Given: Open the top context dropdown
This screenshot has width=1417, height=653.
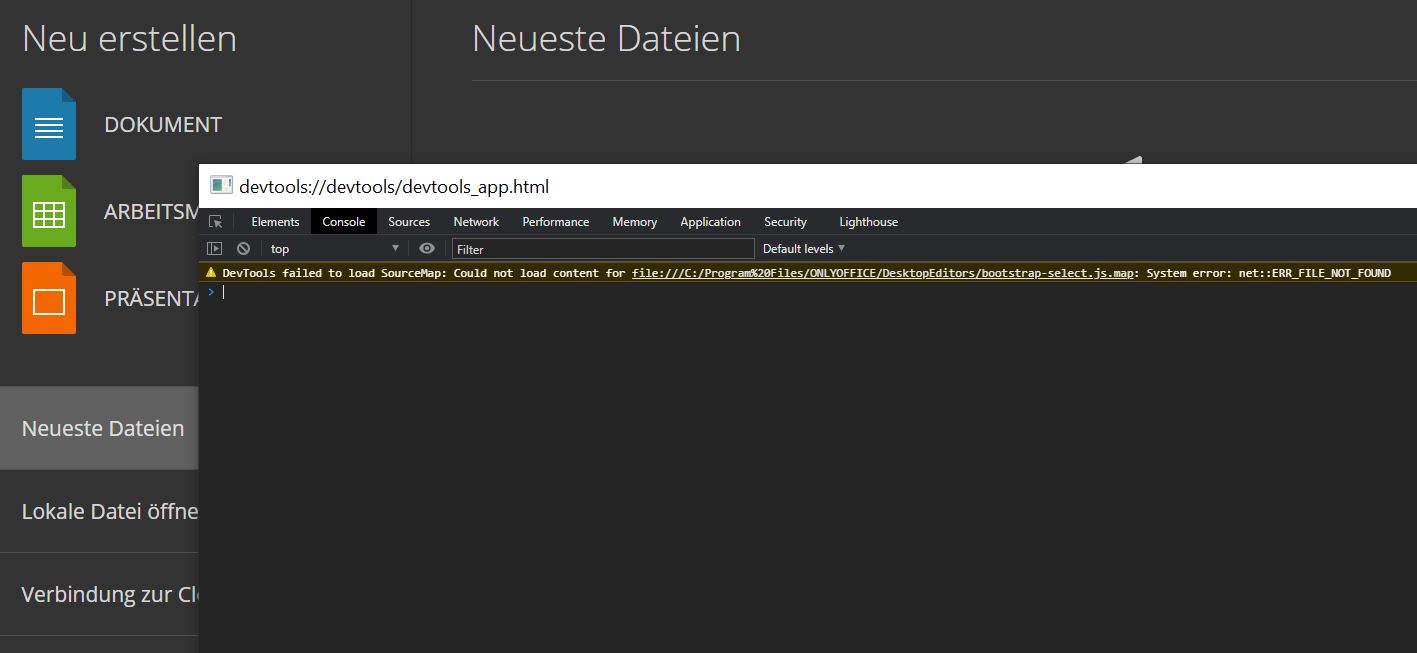Looking at the screenshot, I should (335, 248).
